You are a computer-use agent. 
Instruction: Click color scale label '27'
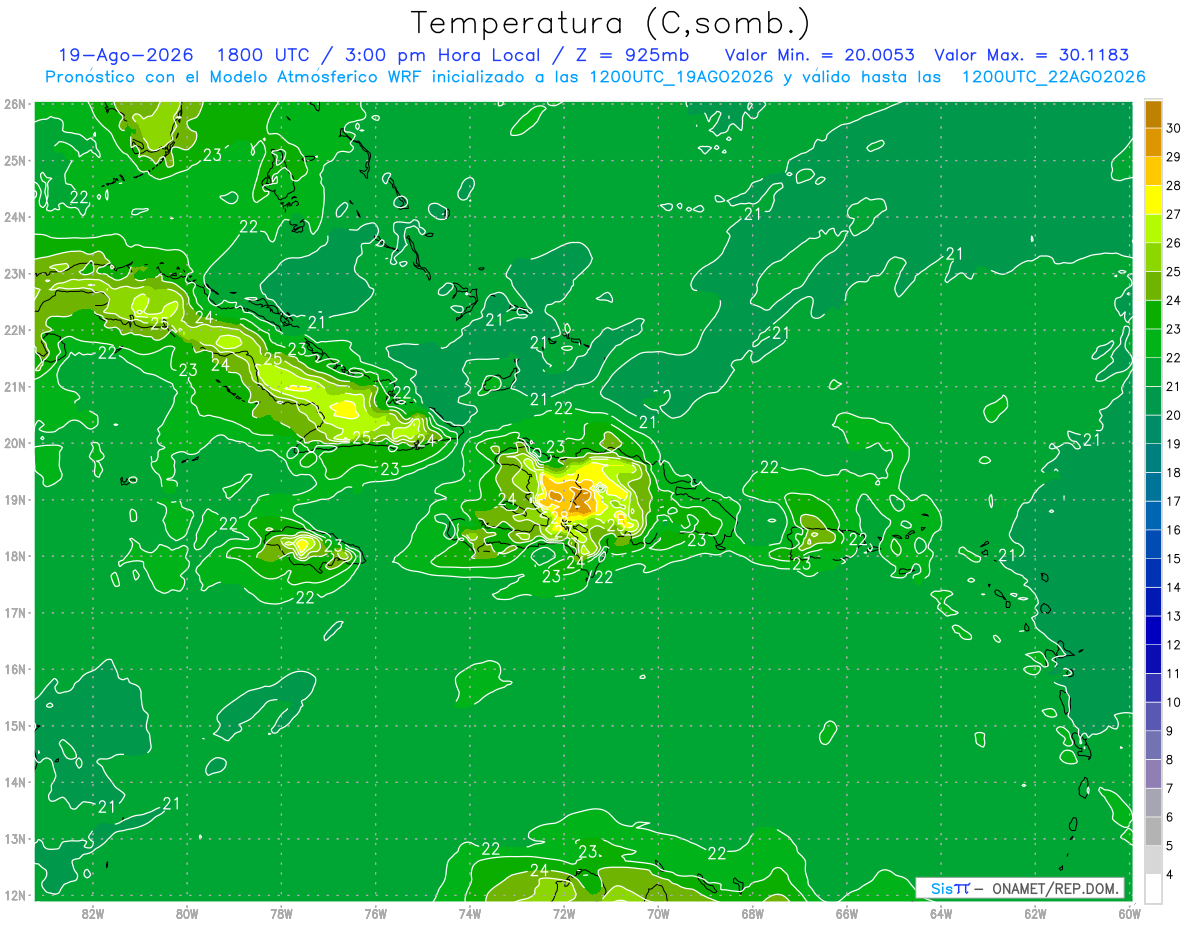1174,214
